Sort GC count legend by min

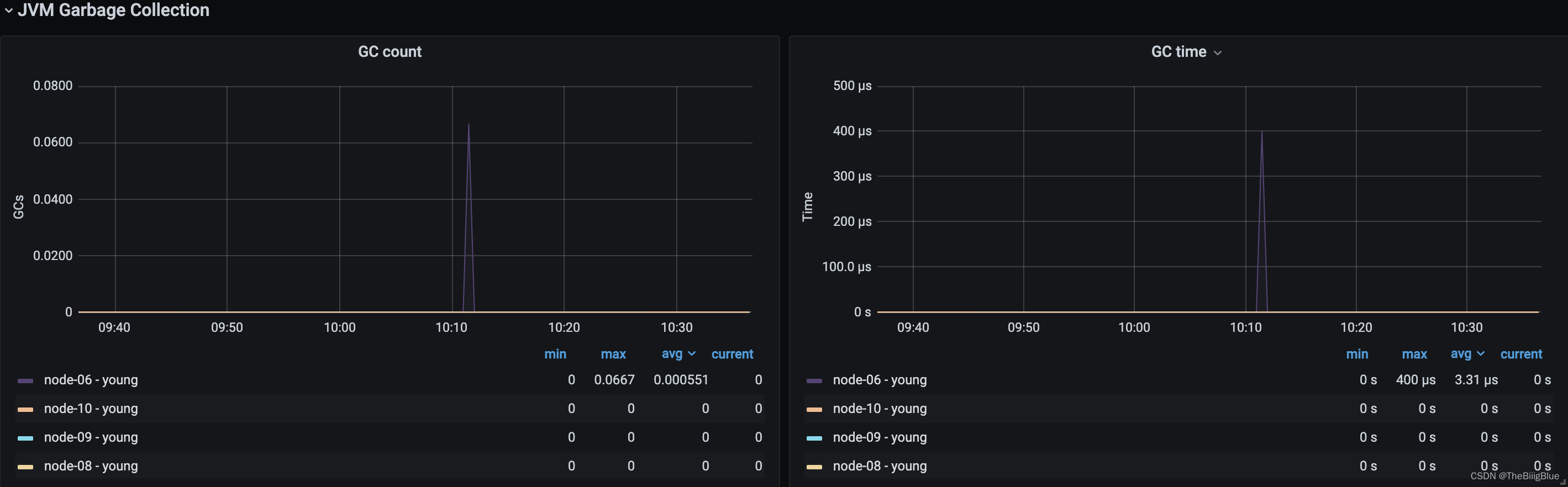555,354
